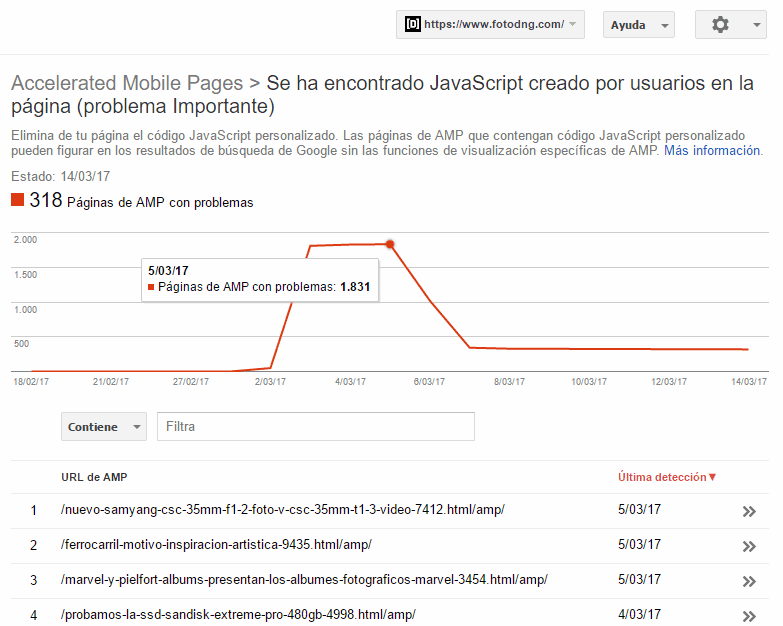Open /nuevo-samyang-csc-35mm URL row

point(283,510)
